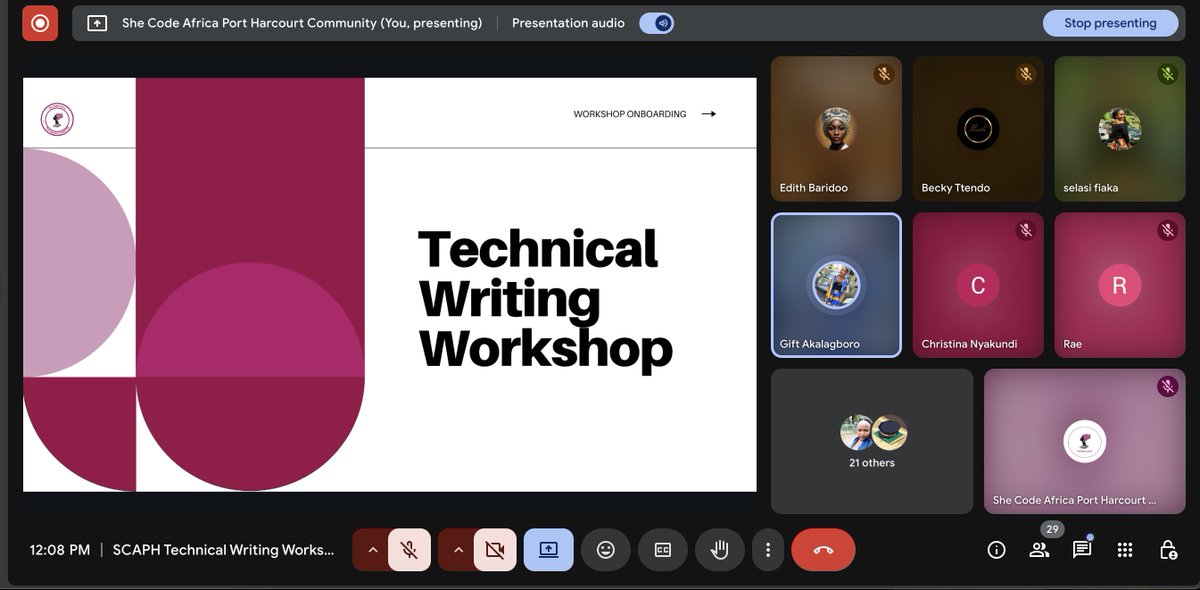Expand audio settings chevron beside microphone
Screen dimensions: 1200x590
(372, 550)
